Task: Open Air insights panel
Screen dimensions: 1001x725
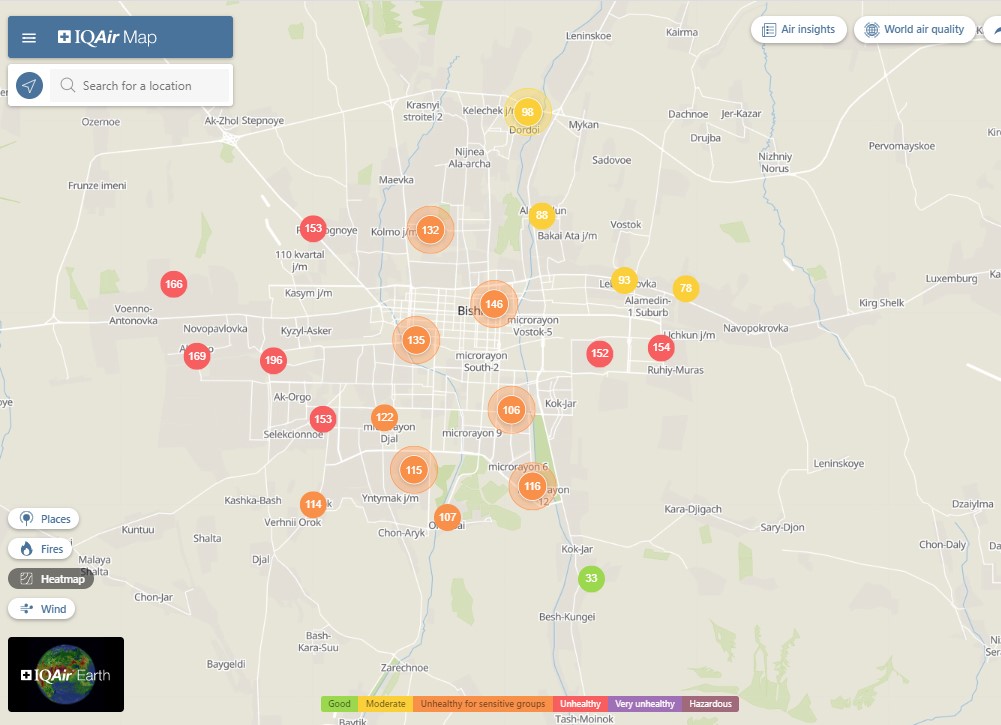Action: [x=798, y=30]
